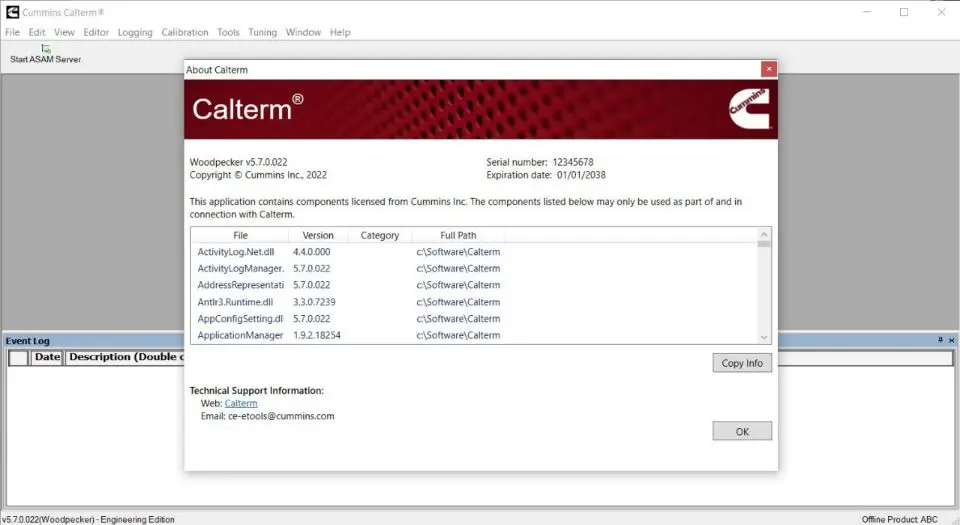Screen dimensions: 960x525
Task: Select the ActivityLog.Net.dll row
Action: click(x=474, y=251)
